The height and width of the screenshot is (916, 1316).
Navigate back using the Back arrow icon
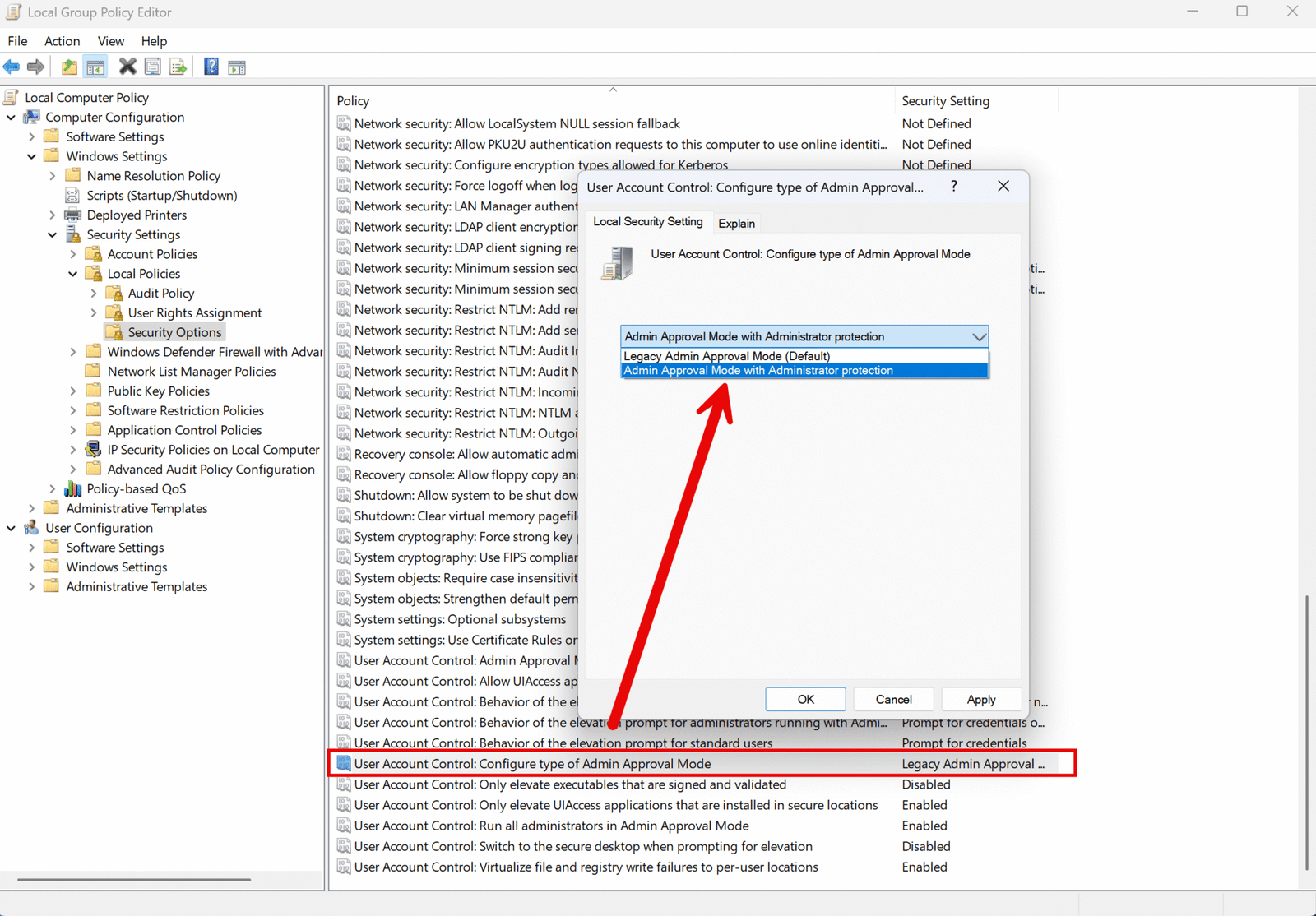click(12, 67)
